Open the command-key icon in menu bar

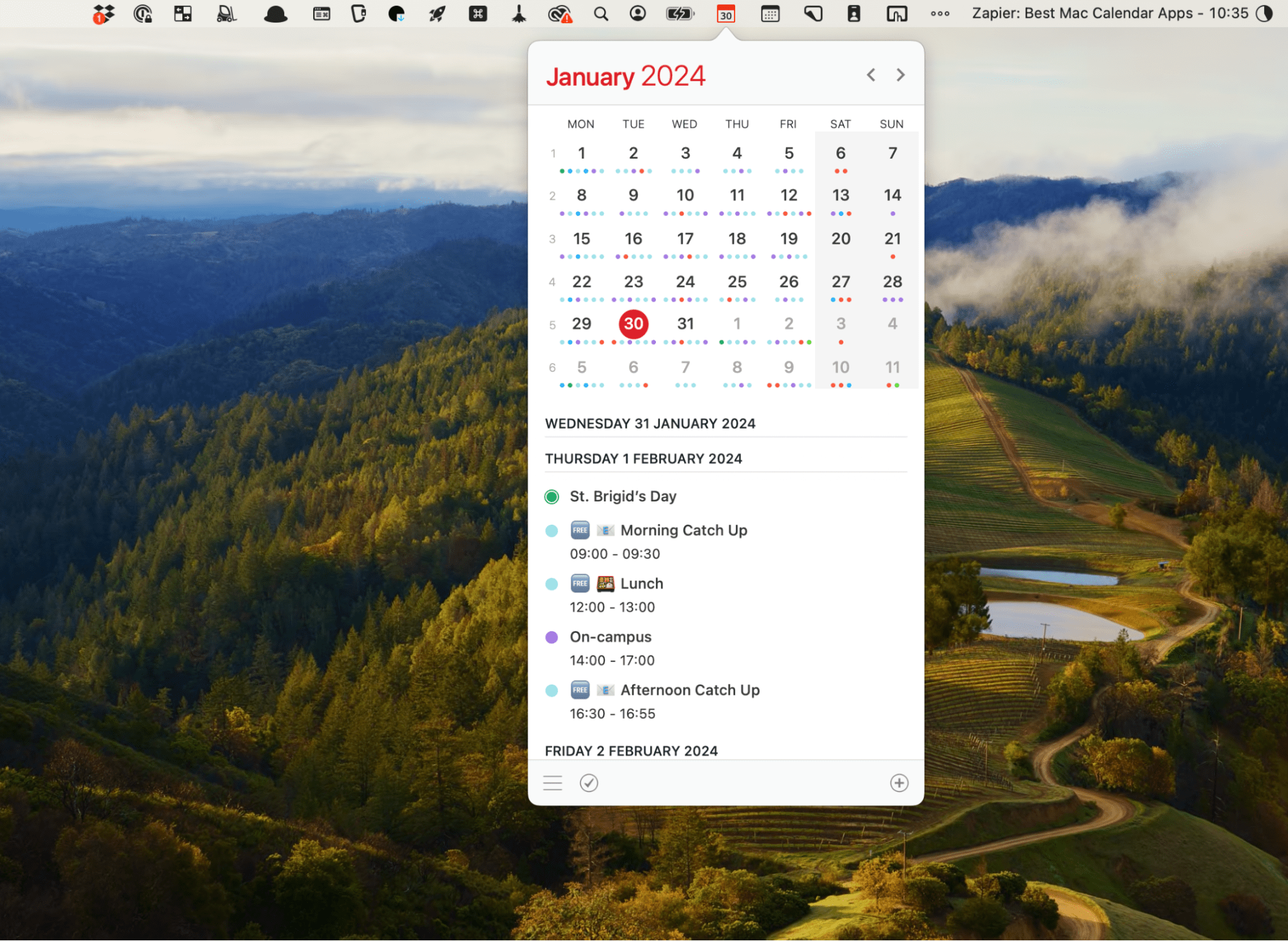tap(477, 14)
